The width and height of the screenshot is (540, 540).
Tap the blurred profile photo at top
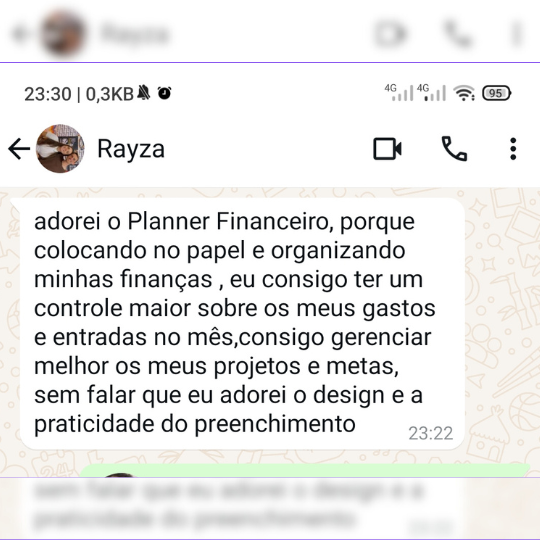(62, 33)
